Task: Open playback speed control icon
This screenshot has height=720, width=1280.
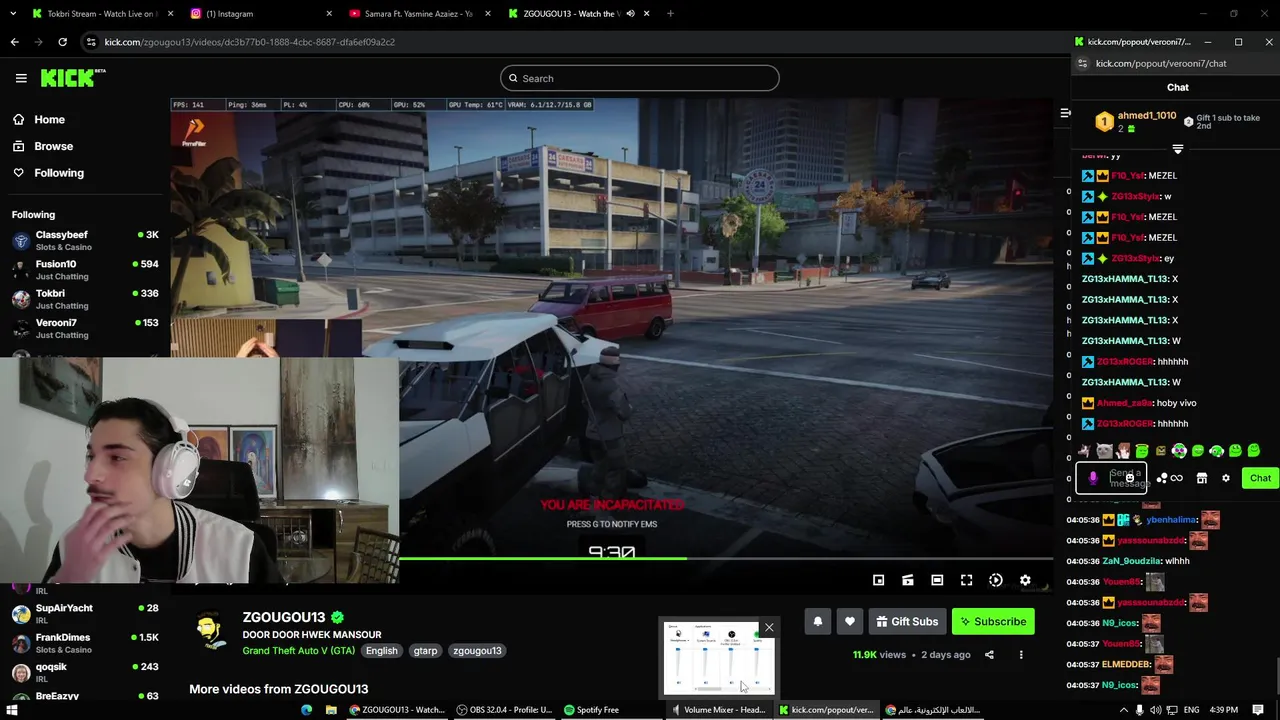Action: pyautogui.click(x=996, y=580)
